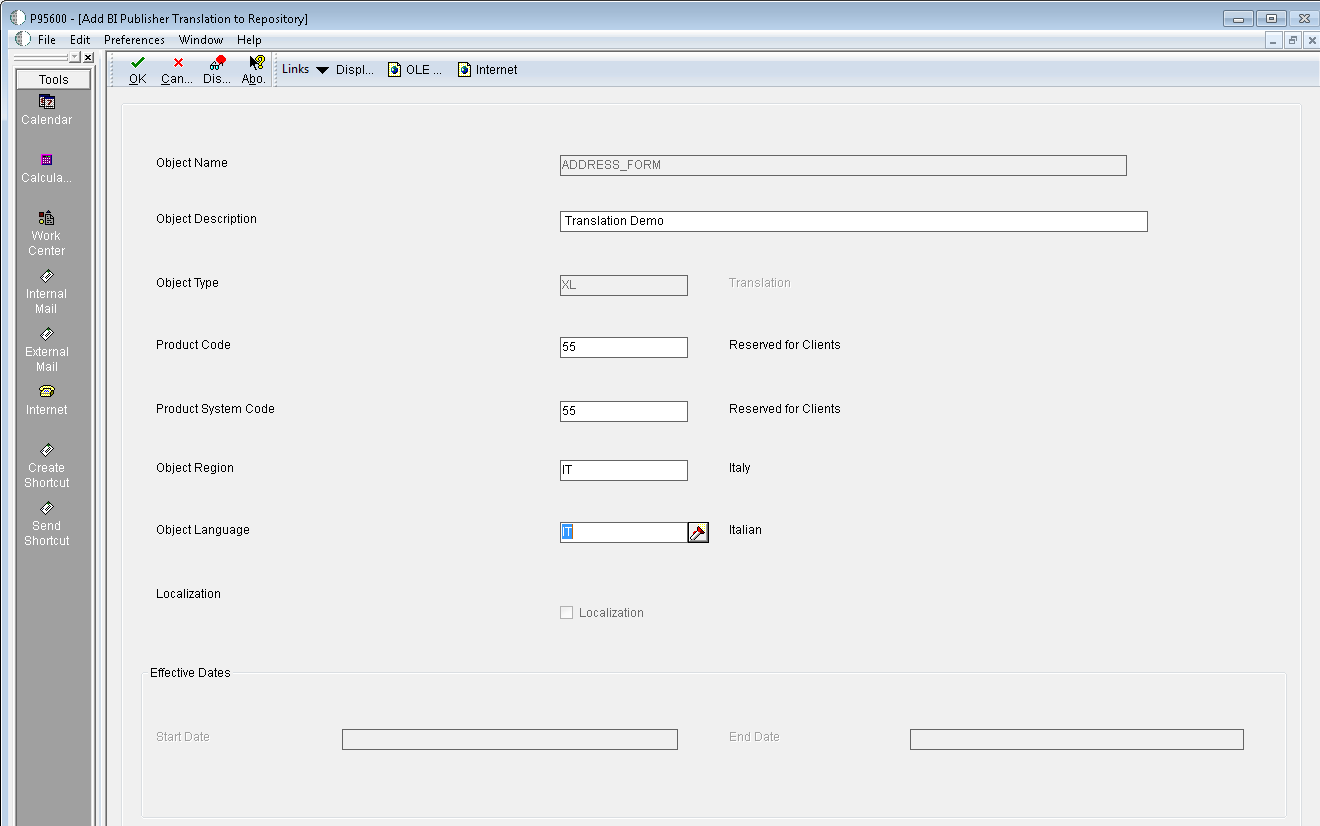Click the Object Region label

(195, 468)
